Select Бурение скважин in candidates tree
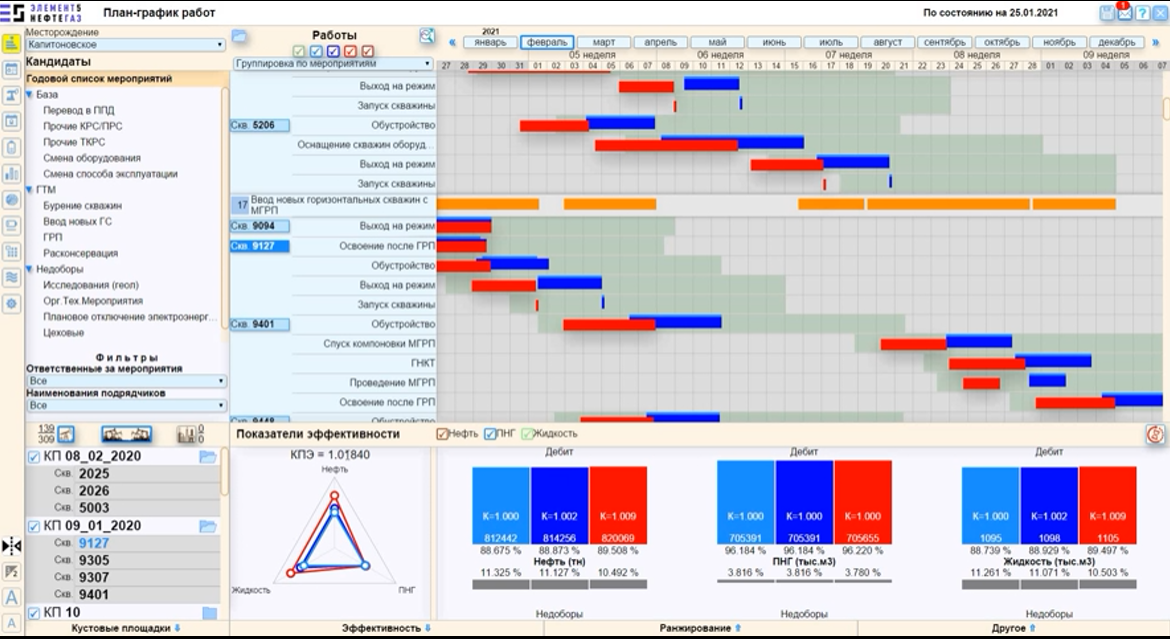This screenshot has height=639, width=1170. tap(82, 205)
